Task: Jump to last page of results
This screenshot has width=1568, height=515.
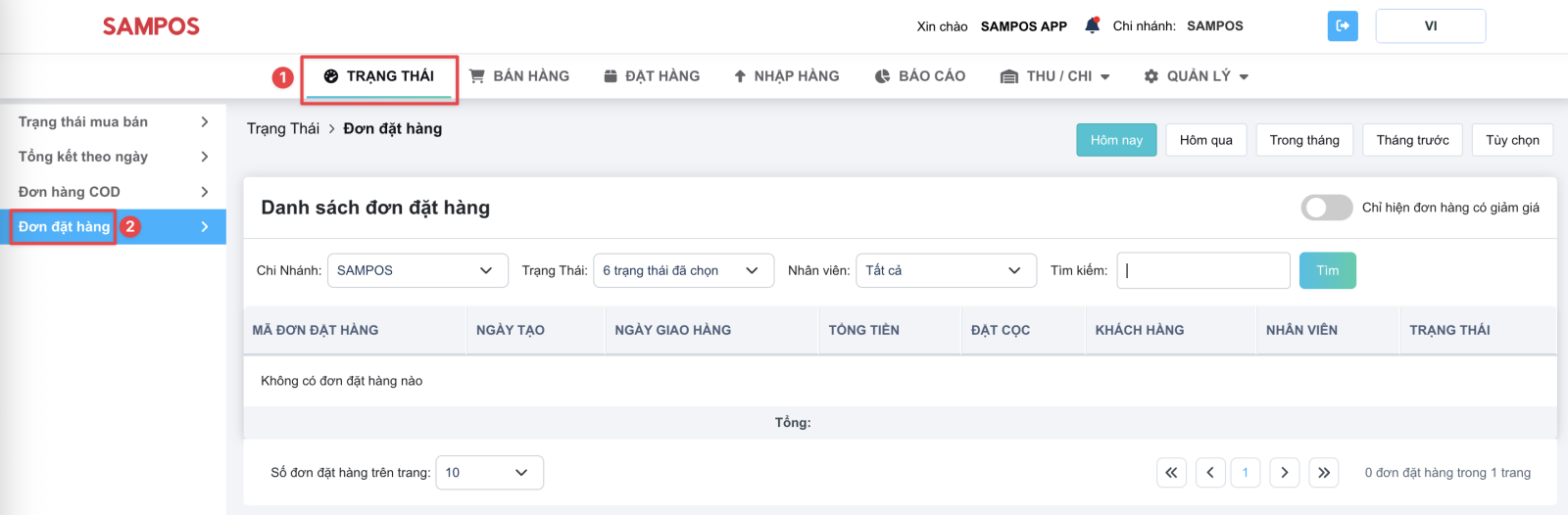Action: tap(1324, 473)
